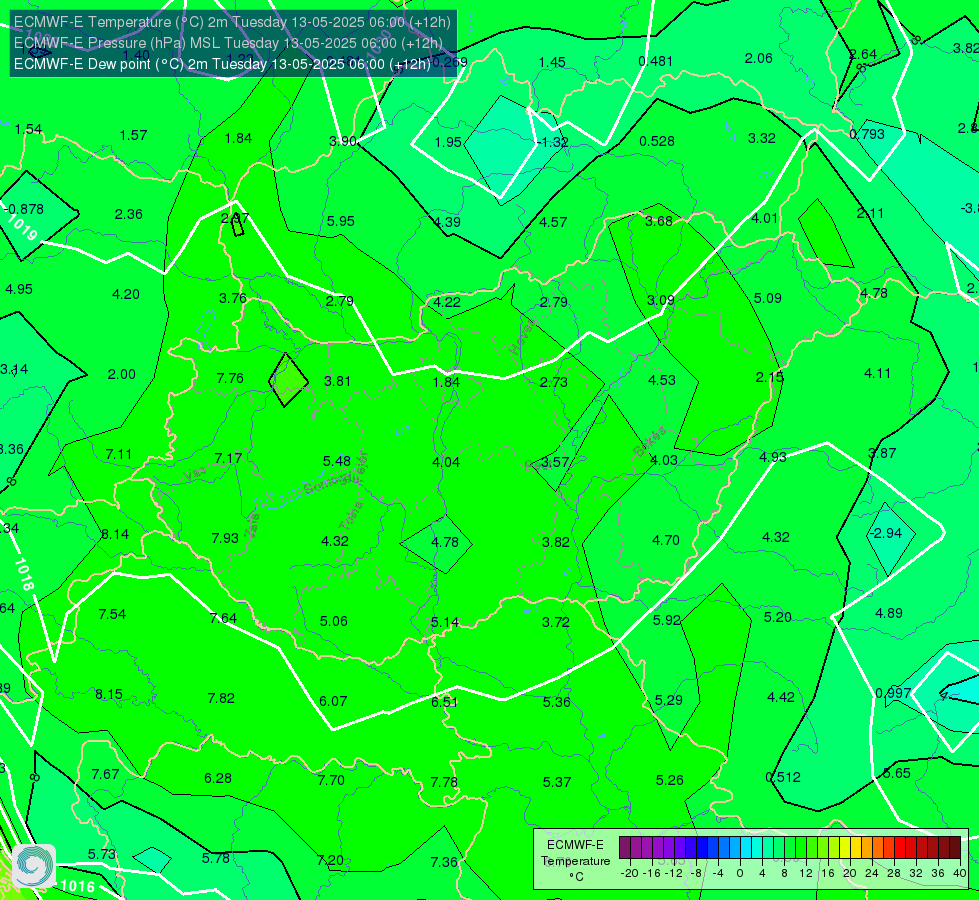Click the dark red swatch at legend value 40
This screenshot has height=900, width=979.
(955, 848)
